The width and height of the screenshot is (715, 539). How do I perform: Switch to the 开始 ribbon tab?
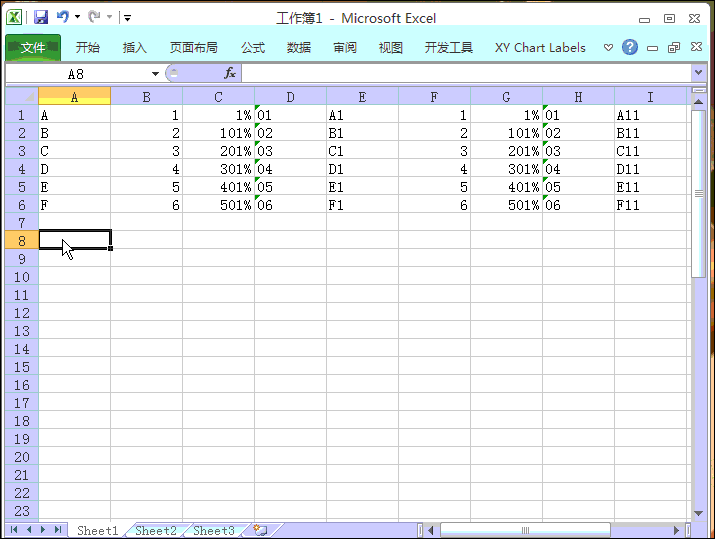88,47
